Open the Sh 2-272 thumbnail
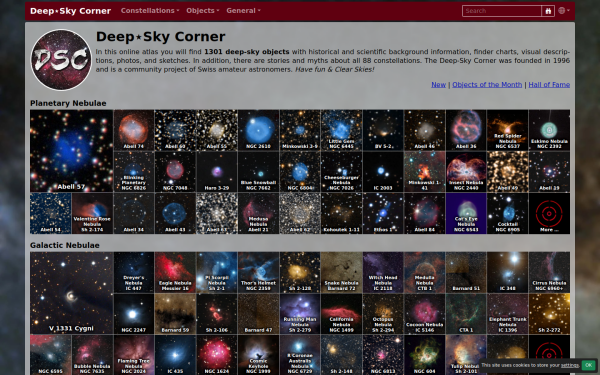This screenshot has height=375, width=600. click(x=549, y=314)
